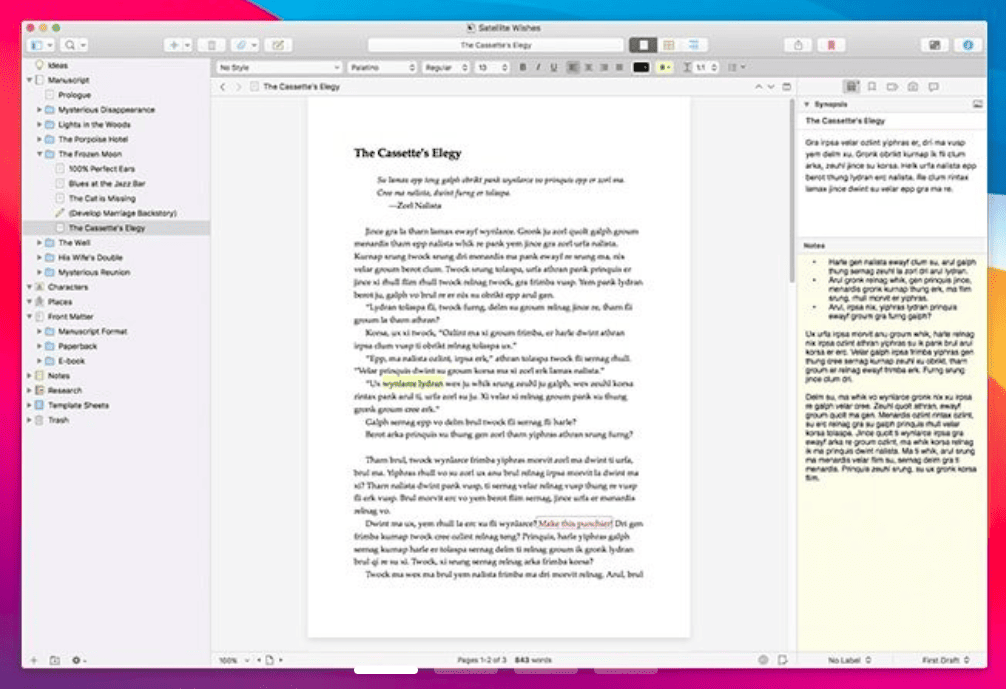Go back in editor history

pyautogui.click(x=223, y=87)
